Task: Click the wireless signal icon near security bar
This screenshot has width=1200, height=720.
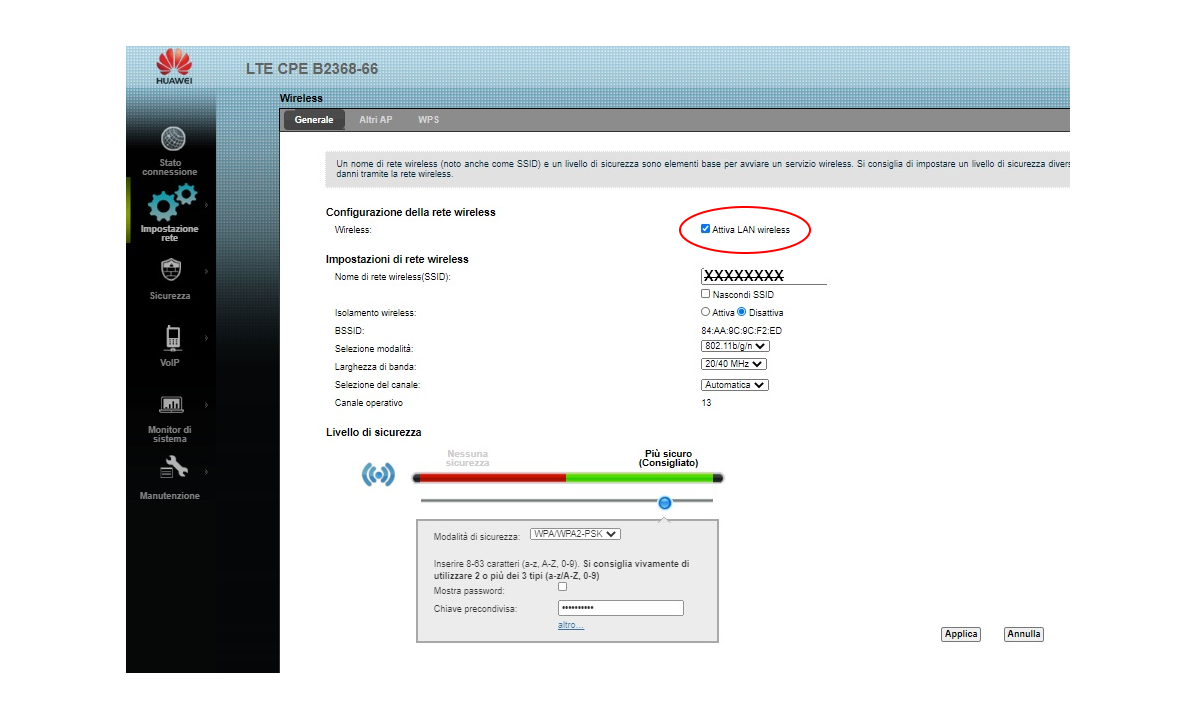Action: [378, 474]
